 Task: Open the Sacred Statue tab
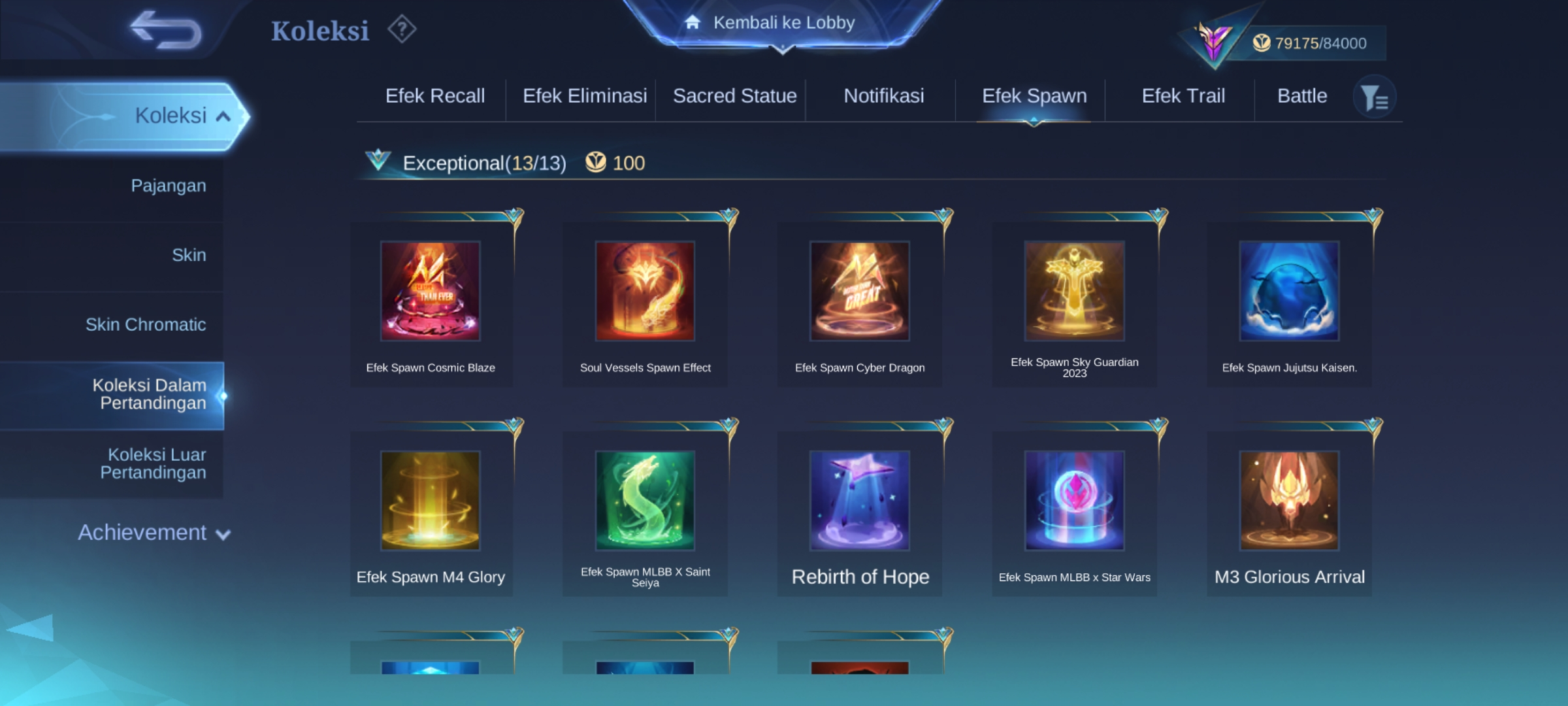(x=735, y=96)
